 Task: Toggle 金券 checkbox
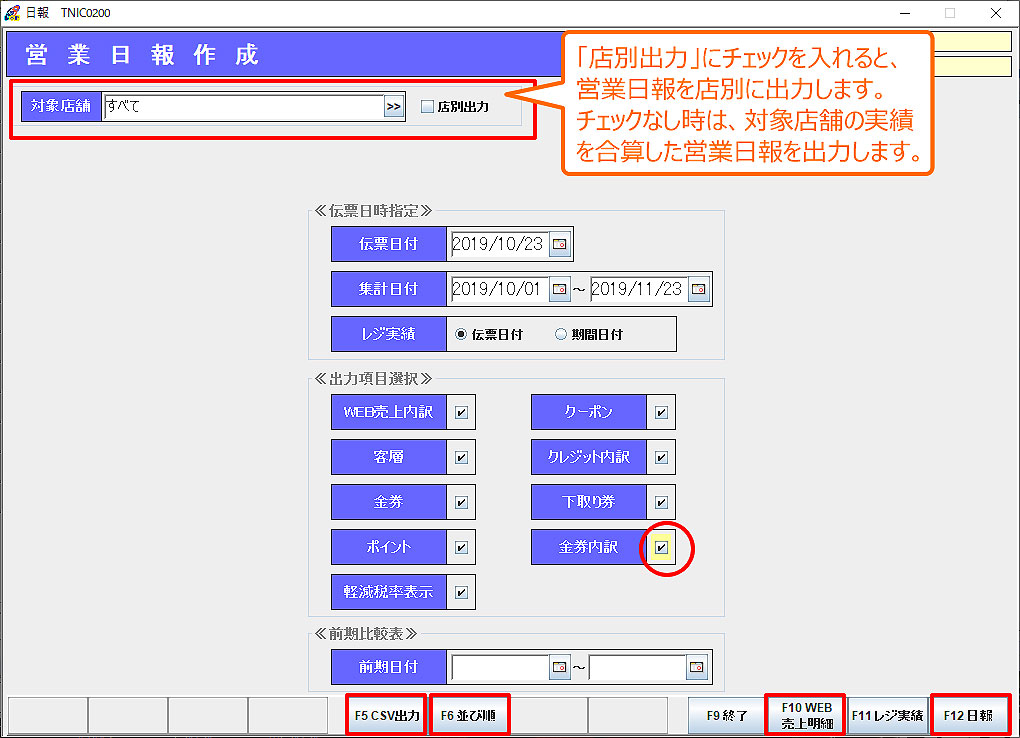pyautogui.click(x=461, y=502)
